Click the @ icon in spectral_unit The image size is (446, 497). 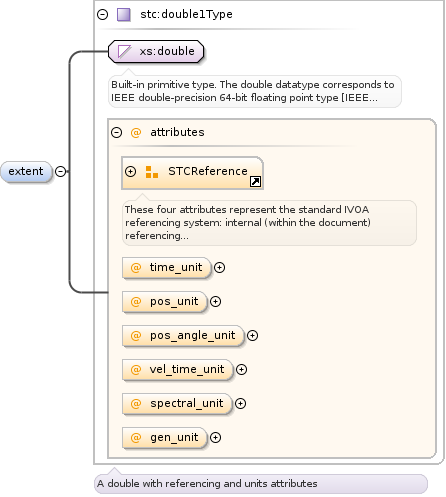pyautogui.click(x=136, y=404)
